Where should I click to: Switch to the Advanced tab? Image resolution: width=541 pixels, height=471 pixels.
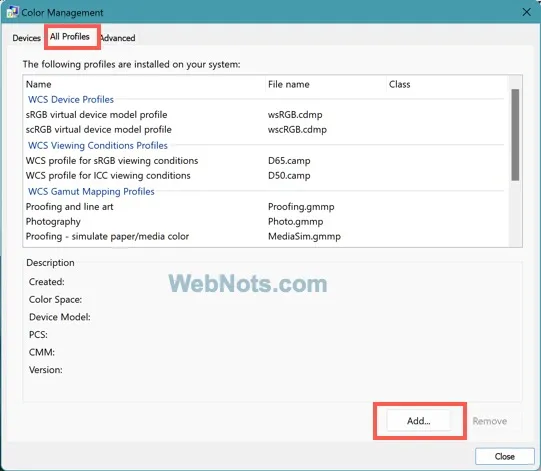pyautogui.click(x=117, y=38)
